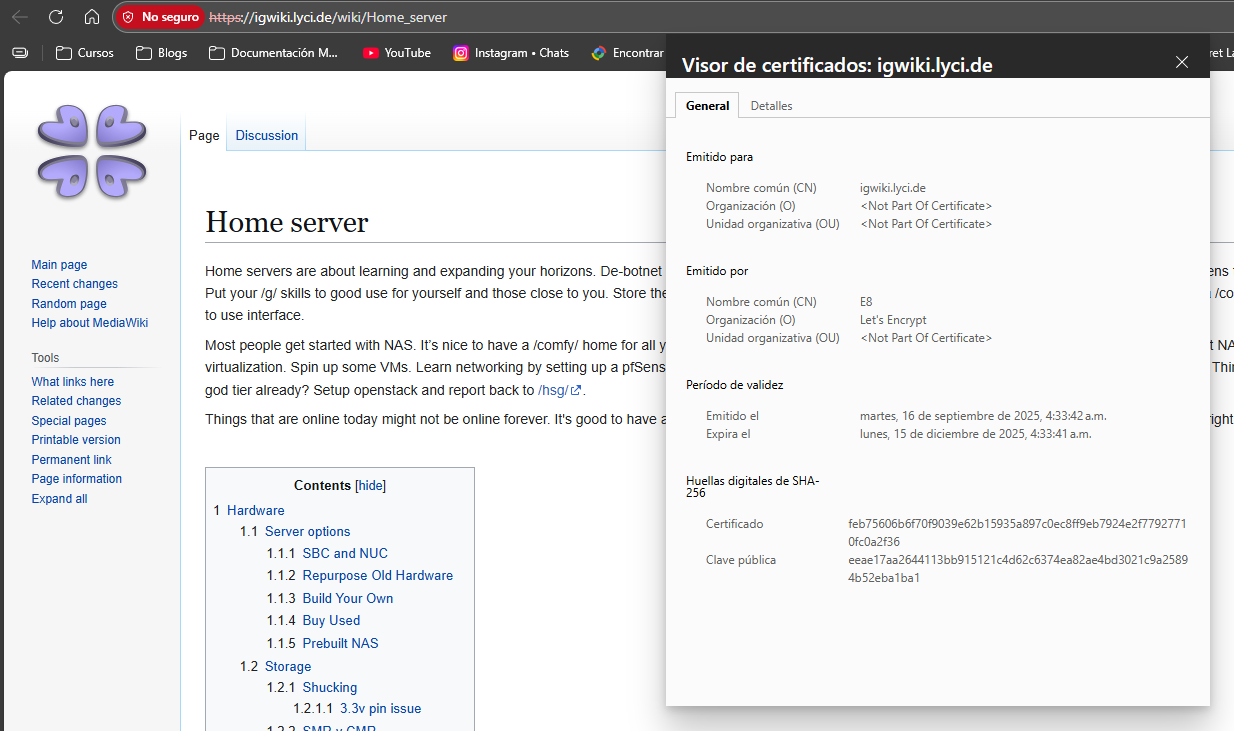Open Page information link
This screenshot has height=731, width=1234.
pos(76,479)
